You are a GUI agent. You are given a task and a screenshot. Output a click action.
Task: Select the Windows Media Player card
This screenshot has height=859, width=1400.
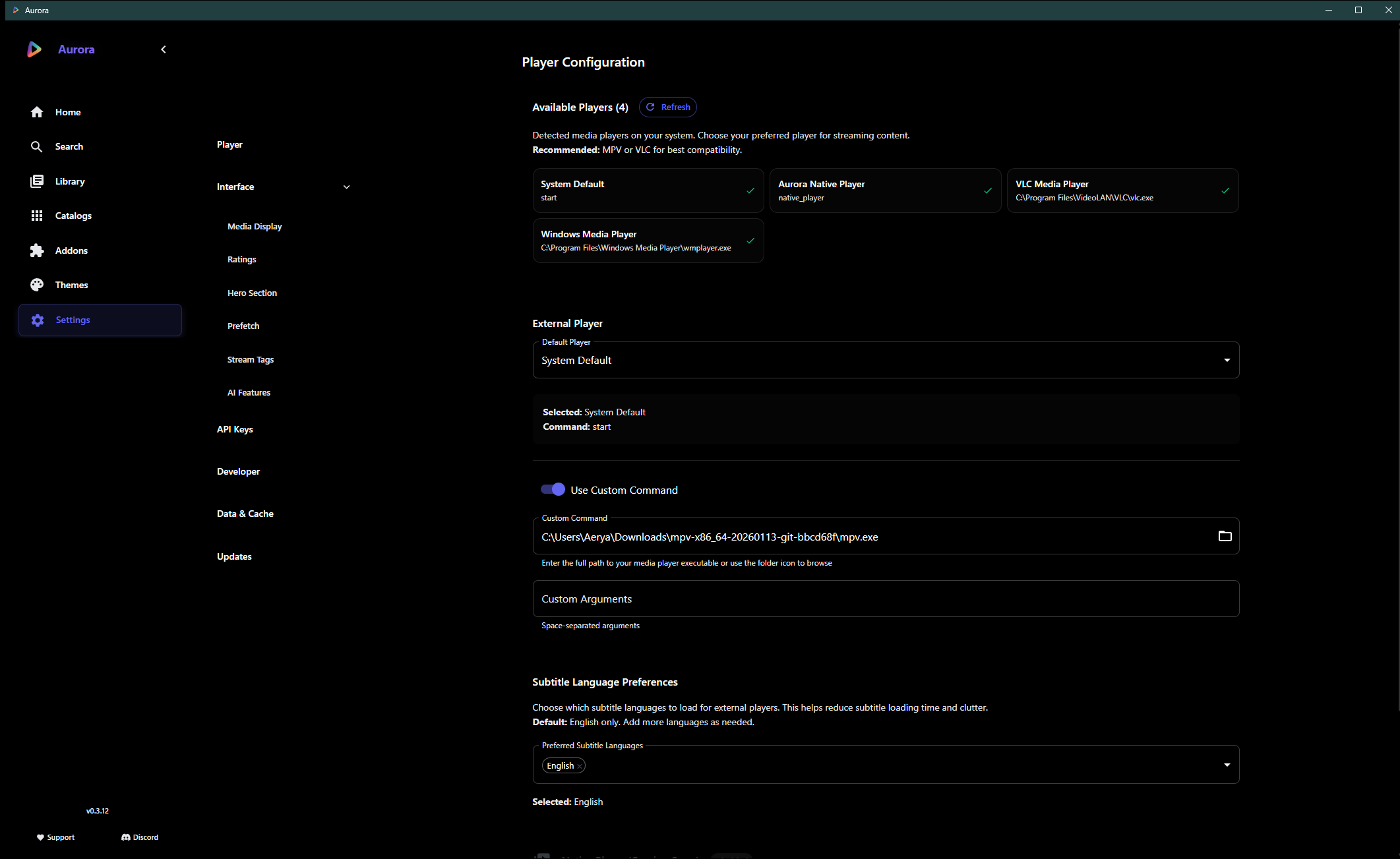[x=648, y=241]
